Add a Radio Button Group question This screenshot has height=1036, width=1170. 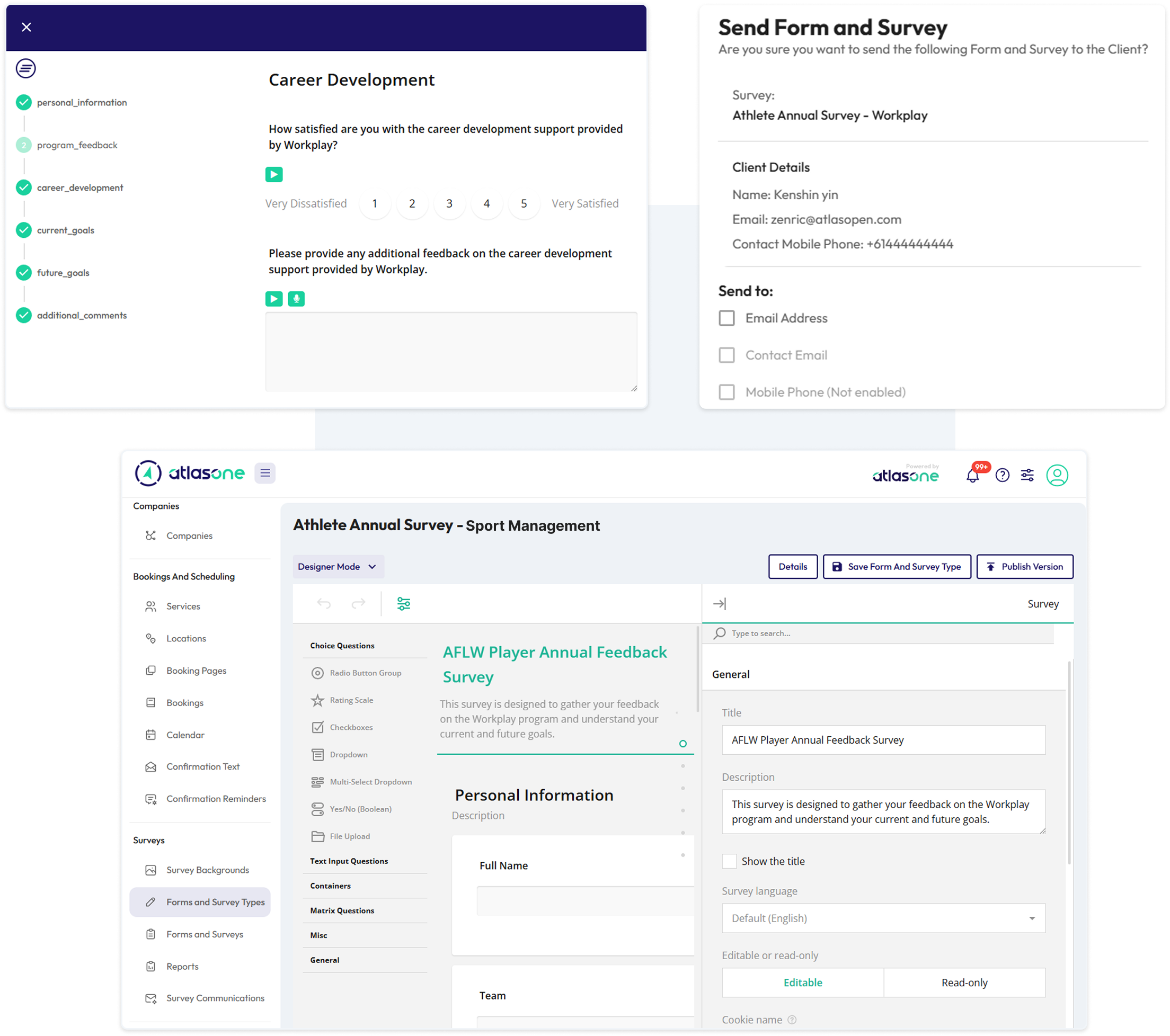click(x=365, y=673)
